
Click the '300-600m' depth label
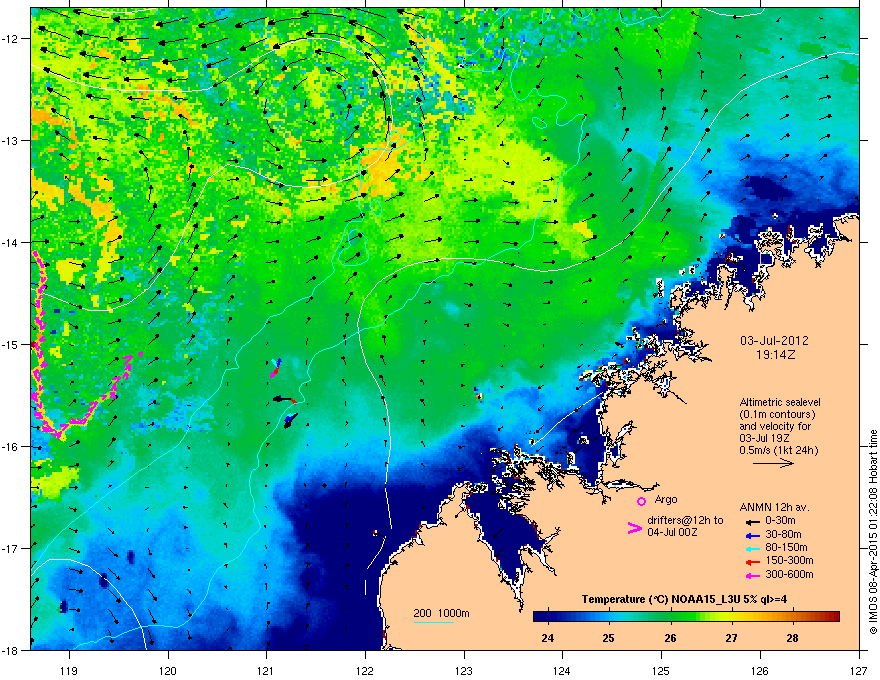point(789,575)
